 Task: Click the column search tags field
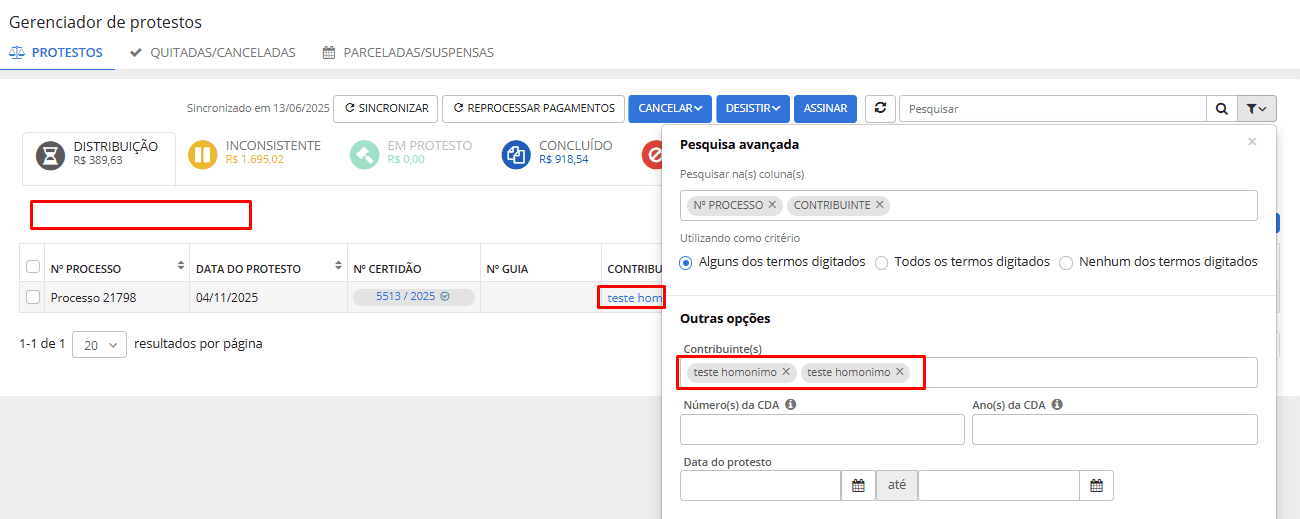[968, 205]
